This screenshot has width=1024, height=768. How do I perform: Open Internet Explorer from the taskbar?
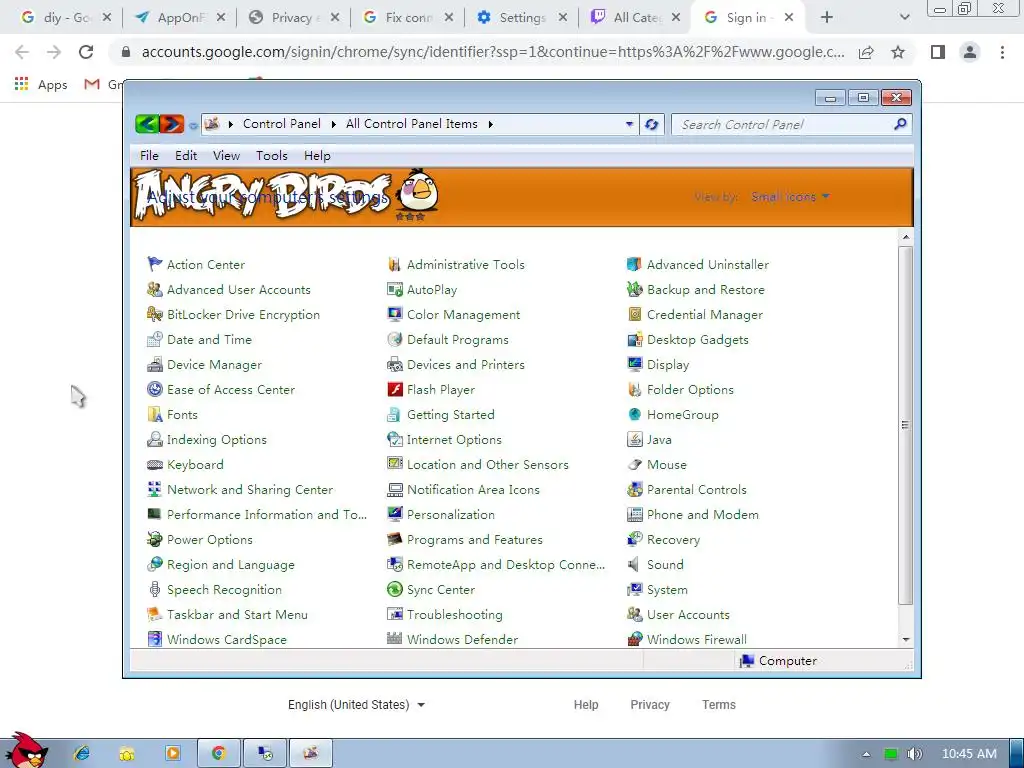[x=82, y=753]
